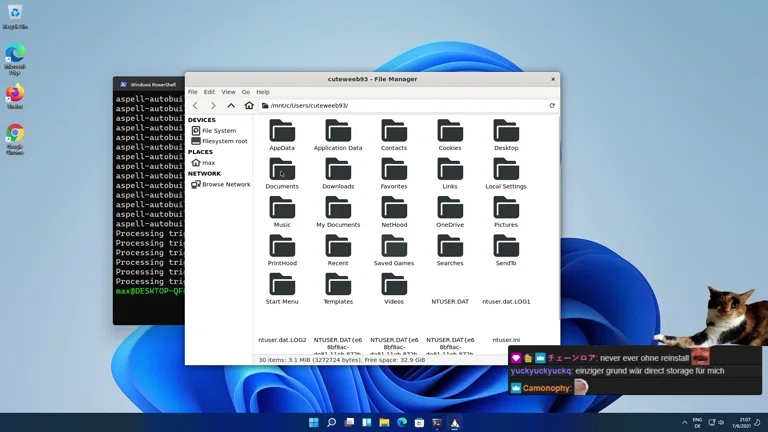Click Browse Network in sidebar
768x432 pixels.
(219, 184)
